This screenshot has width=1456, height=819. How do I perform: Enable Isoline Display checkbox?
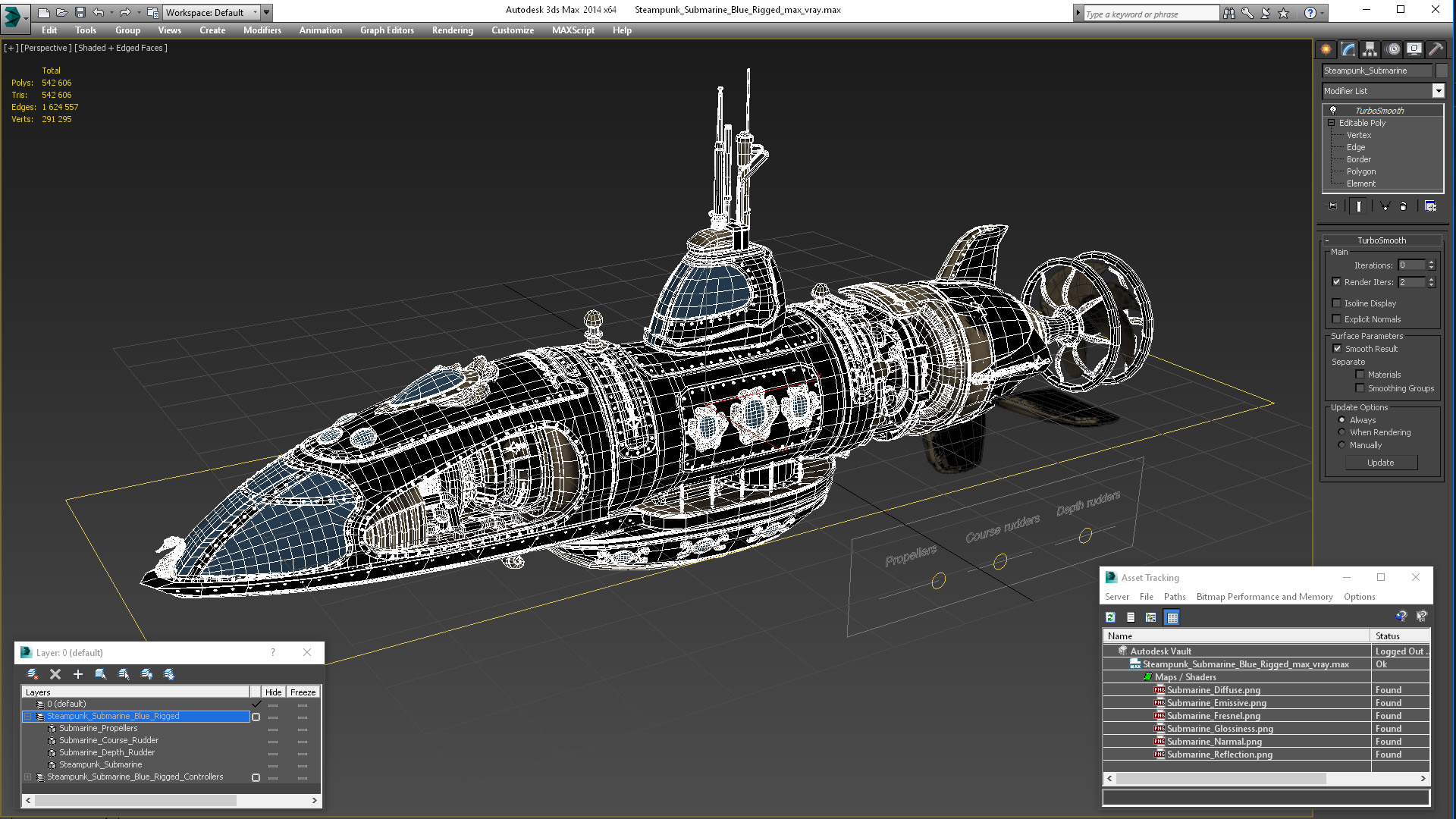[x=1336, y=303]
